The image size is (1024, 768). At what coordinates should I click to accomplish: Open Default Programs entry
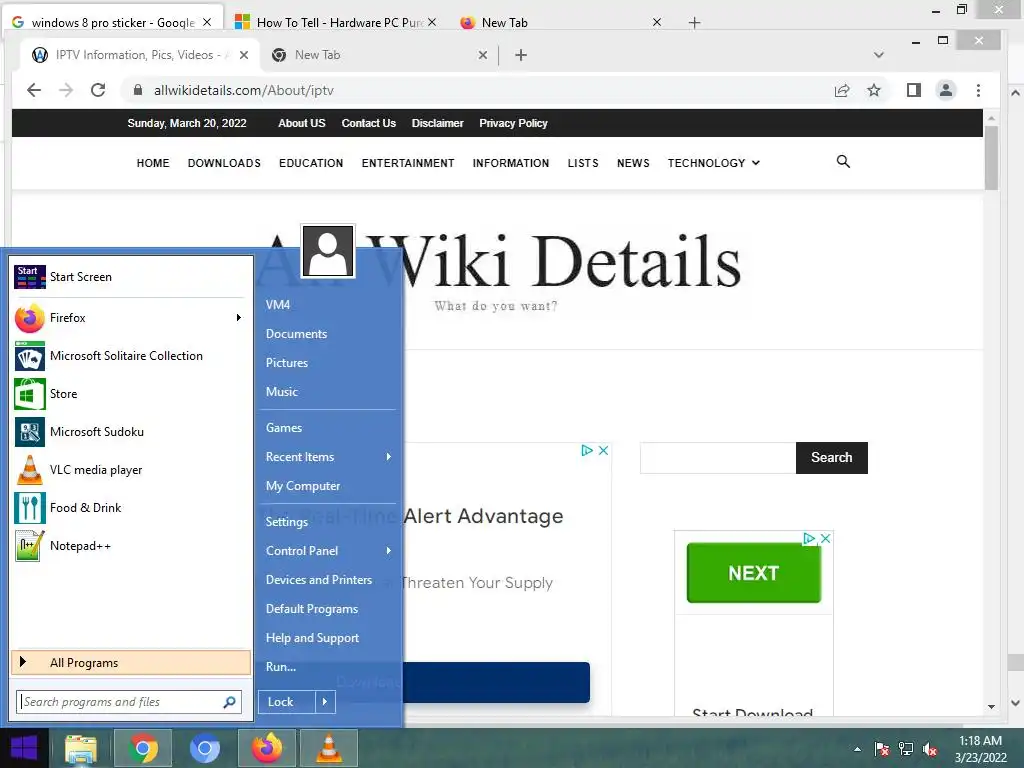(x=312, y=609)
